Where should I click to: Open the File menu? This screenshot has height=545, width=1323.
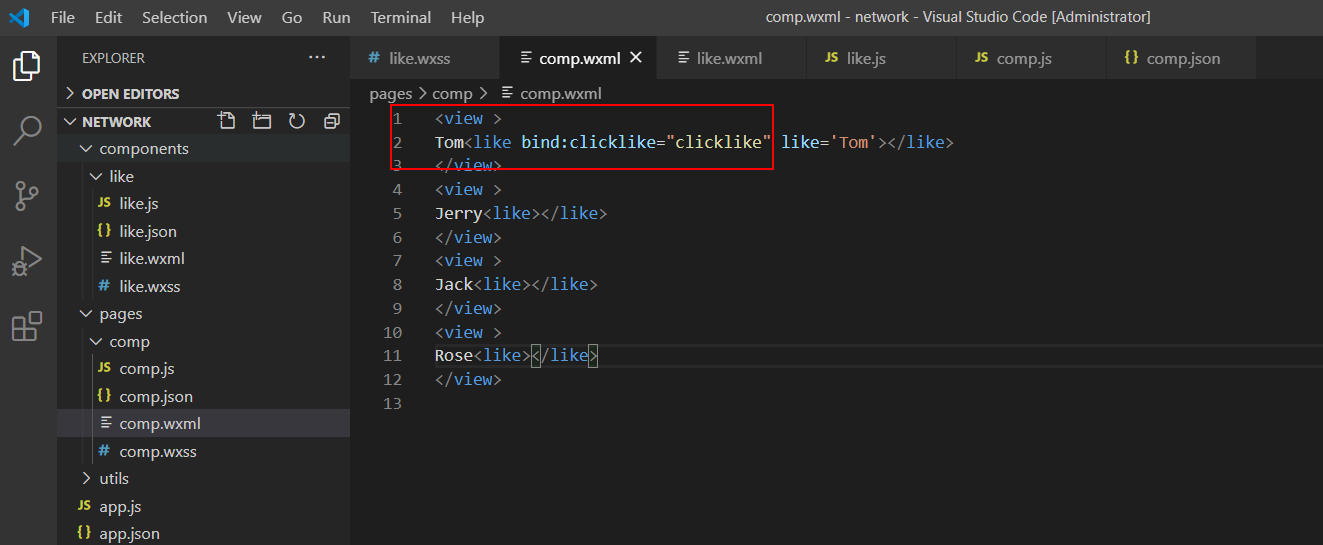(x=63, y=17)
